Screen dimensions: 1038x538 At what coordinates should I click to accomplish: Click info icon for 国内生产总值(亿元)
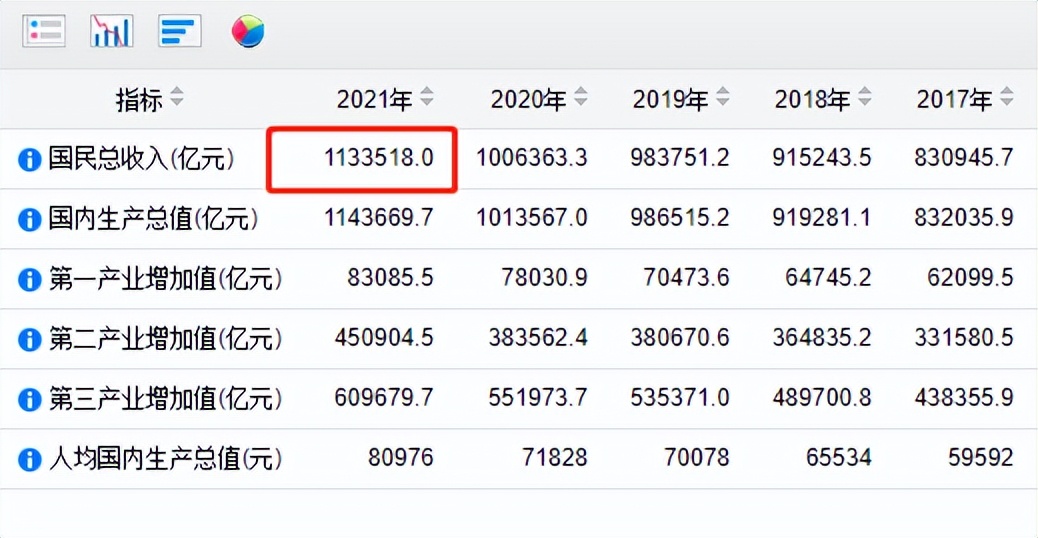click(x=29, y=220)
